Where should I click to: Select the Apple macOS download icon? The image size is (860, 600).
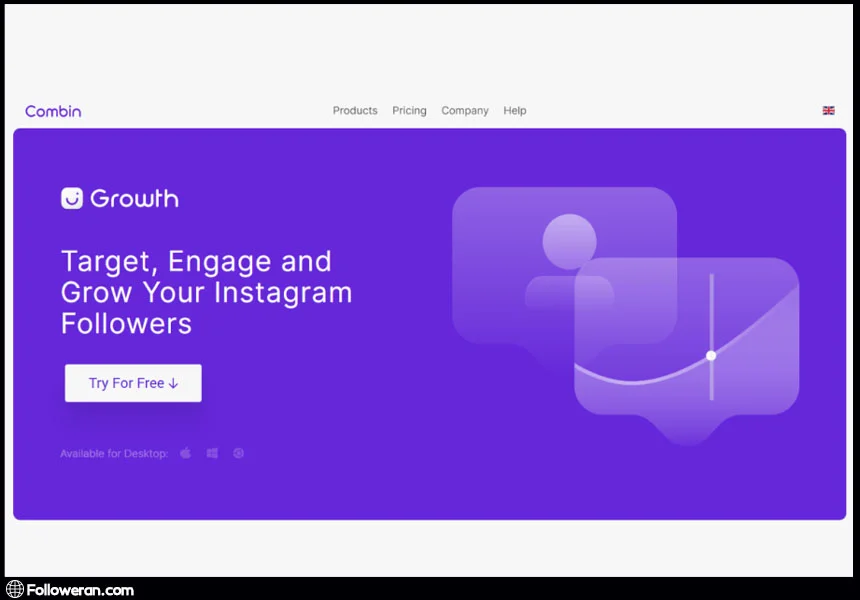(186, 454)
